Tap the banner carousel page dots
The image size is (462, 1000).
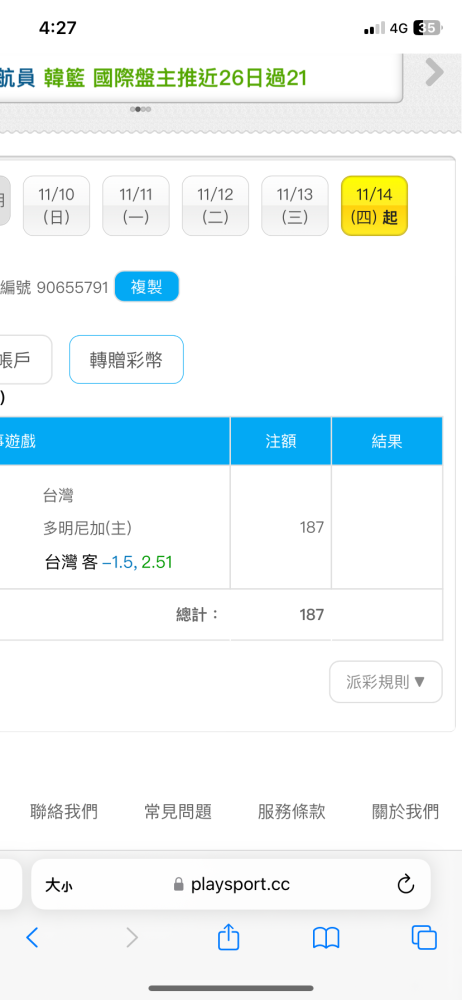click(x=140, y=109)
